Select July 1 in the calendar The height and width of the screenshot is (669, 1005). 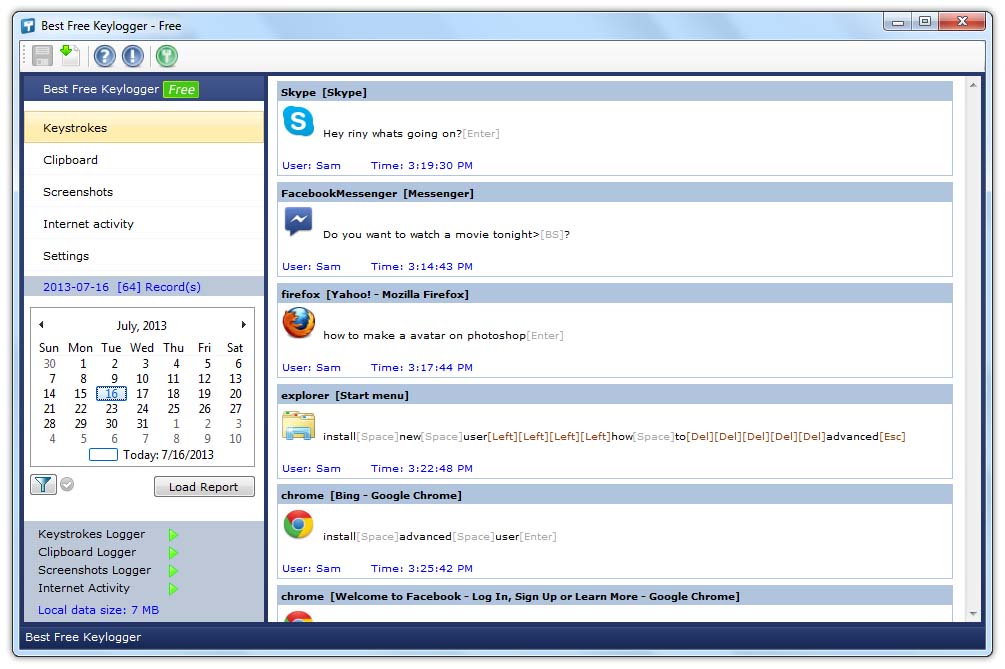tap(83, 363)
